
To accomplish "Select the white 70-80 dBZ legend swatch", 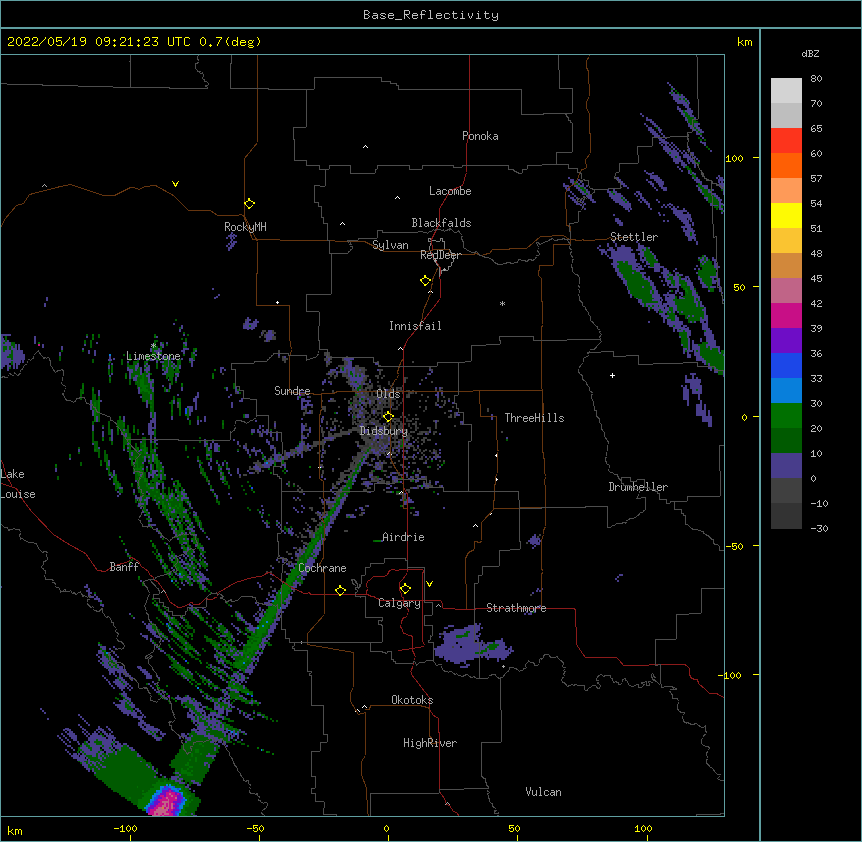I will coord(786,91).
